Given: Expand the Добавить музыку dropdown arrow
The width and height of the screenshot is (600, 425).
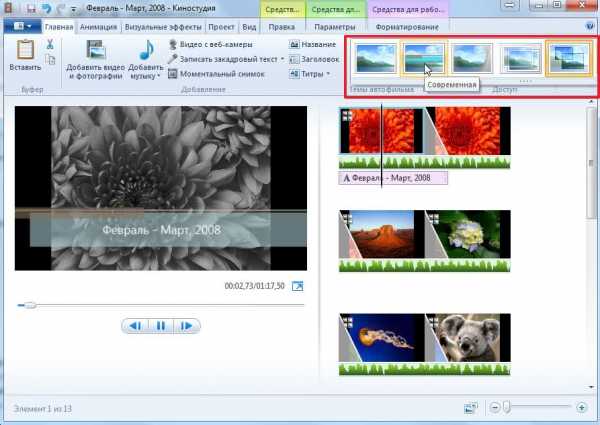Looking at the screenshot, I should pos(158,76).
